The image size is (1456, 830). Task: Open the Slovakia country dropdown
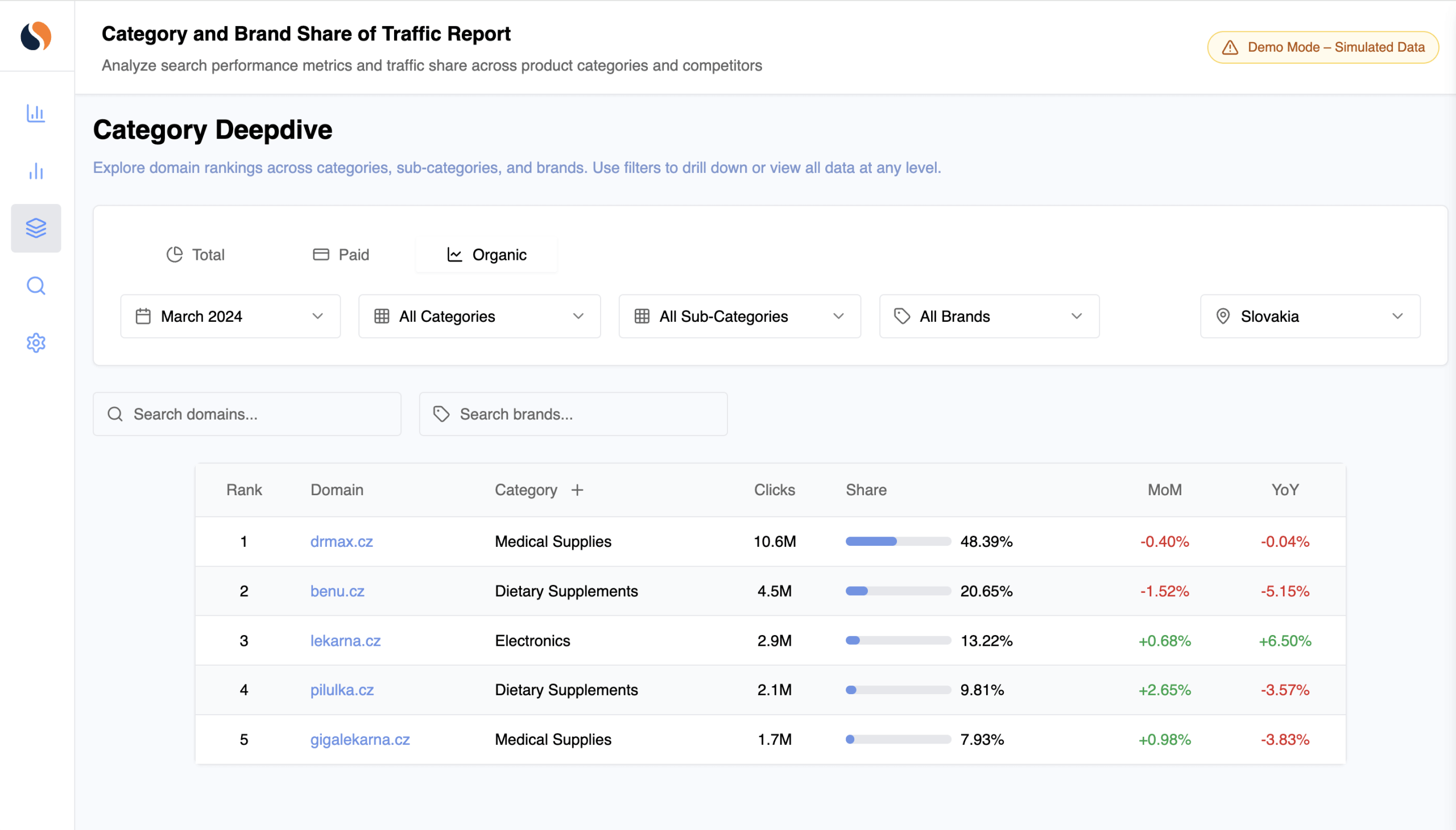coord(1310,317)
